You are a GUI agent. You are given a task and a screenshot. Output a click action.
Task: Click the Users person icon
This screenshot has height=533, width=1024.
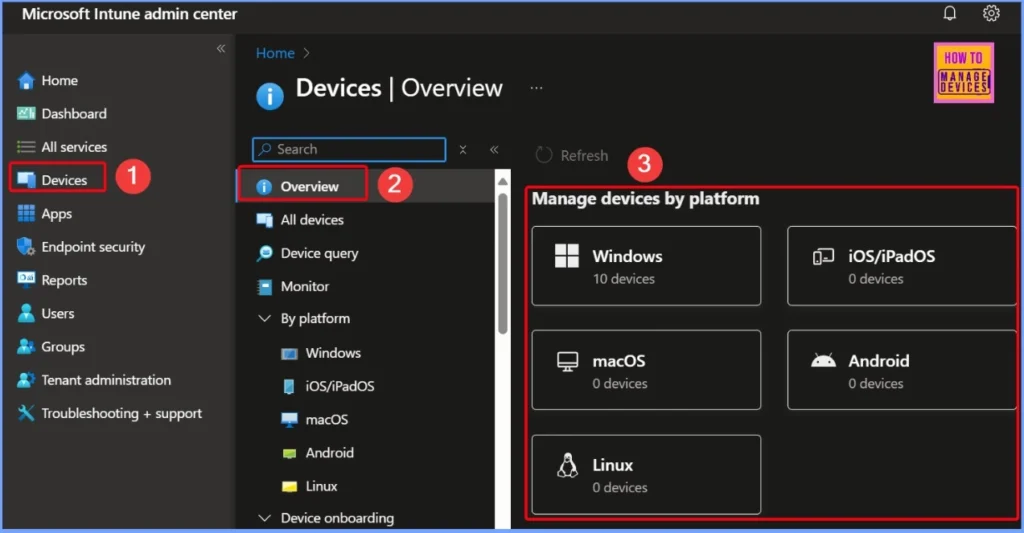pyautogui.click(x=26, y=313)
